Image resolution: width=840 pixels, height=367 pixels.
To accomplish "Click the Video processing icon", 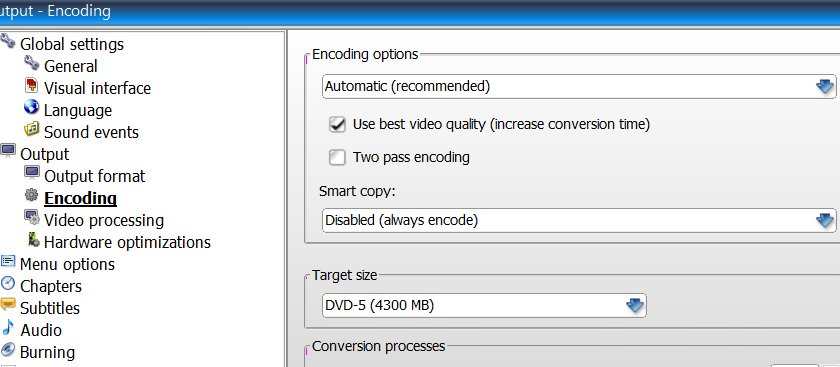I will click(x=32, y=218).
